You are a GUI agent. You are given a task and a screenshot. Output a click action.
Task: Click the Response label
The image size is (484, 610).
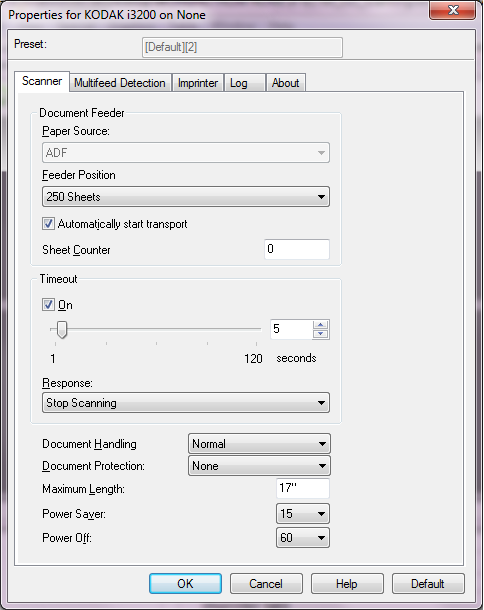click(67, 383)
